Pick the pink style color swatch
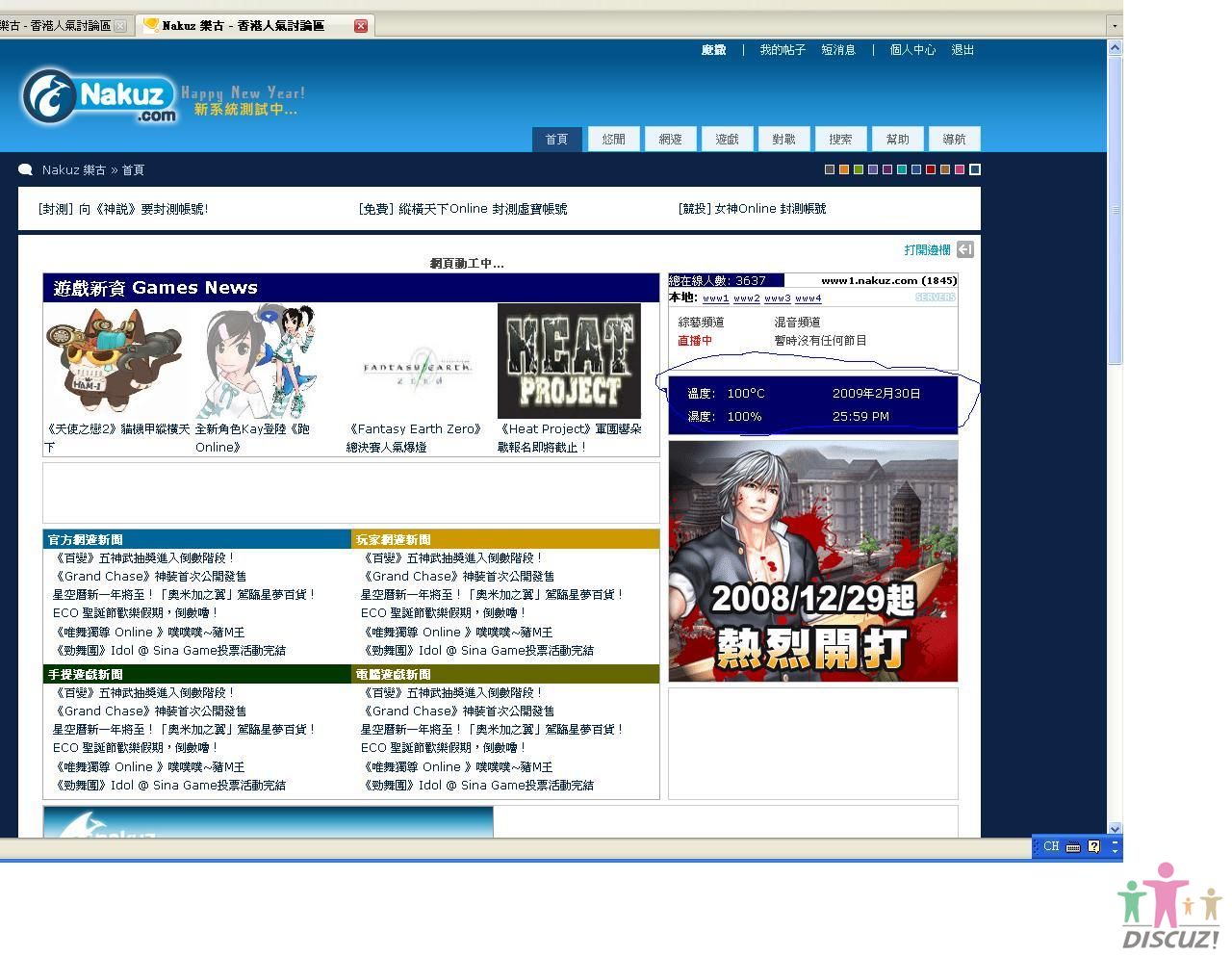Screen dimensions: 1232x957 pyautogui.click(x=960, y=169)
